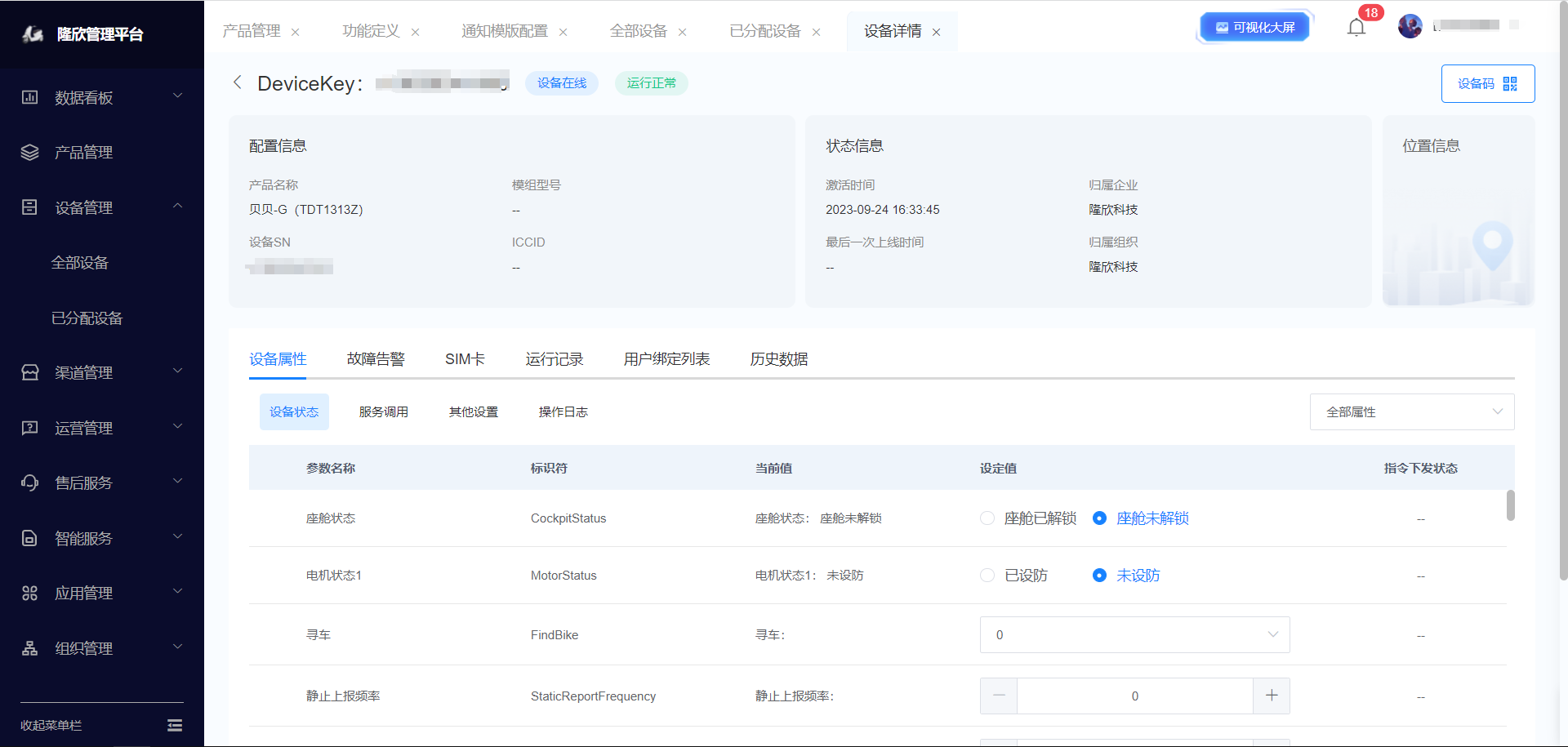Click the plus button for static report frequency

coord(1272,696)
